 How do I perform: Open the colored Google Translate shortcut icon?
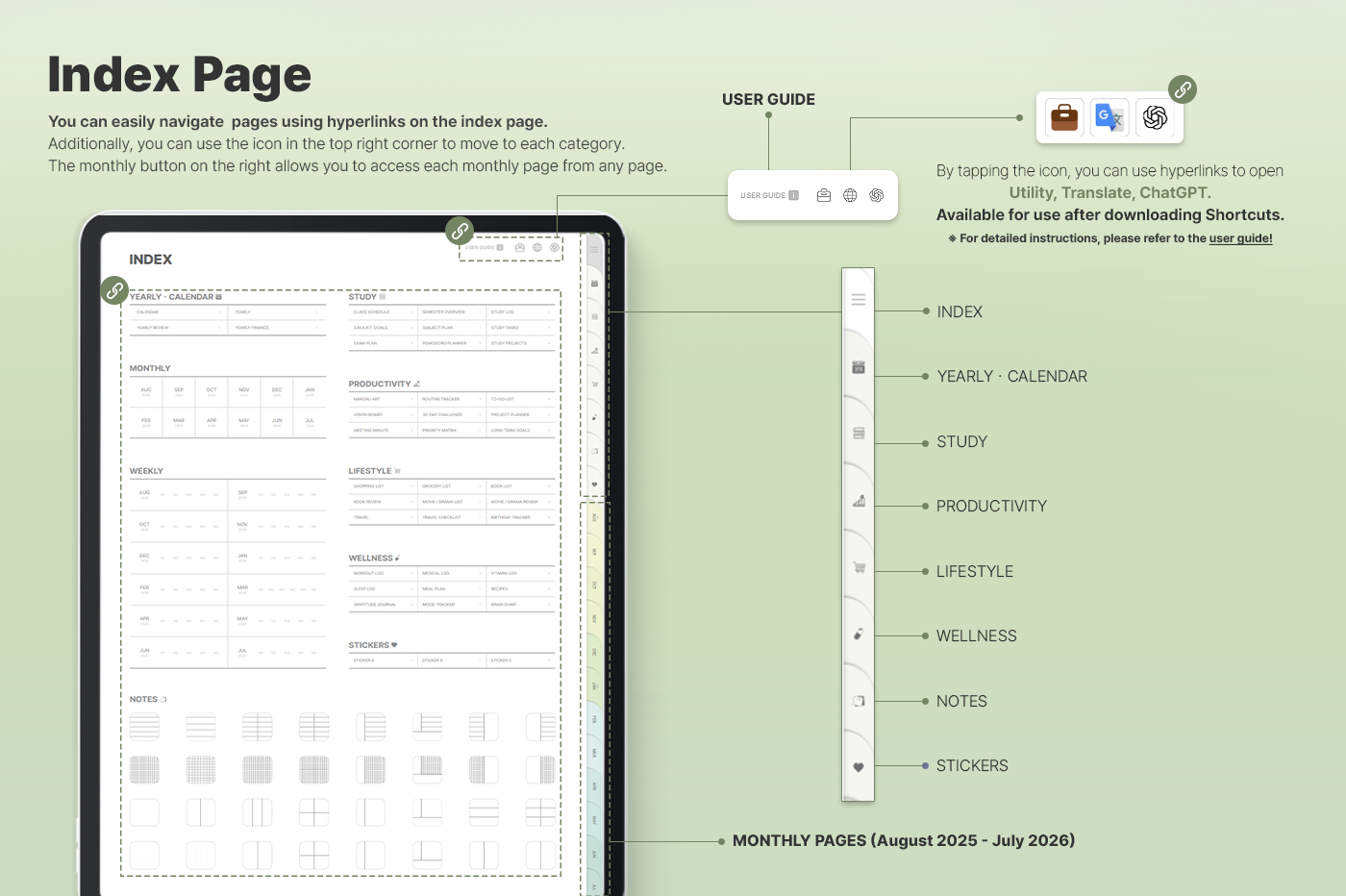coord(1109,117)
